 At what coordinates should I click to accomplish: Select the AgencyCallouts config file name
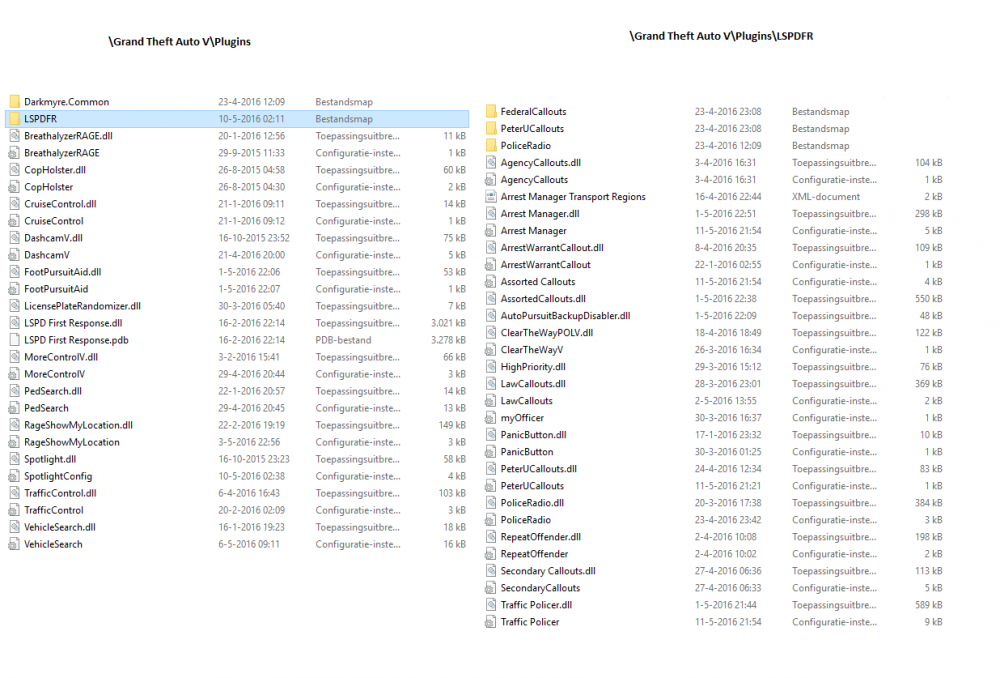[x=534, y=180]
